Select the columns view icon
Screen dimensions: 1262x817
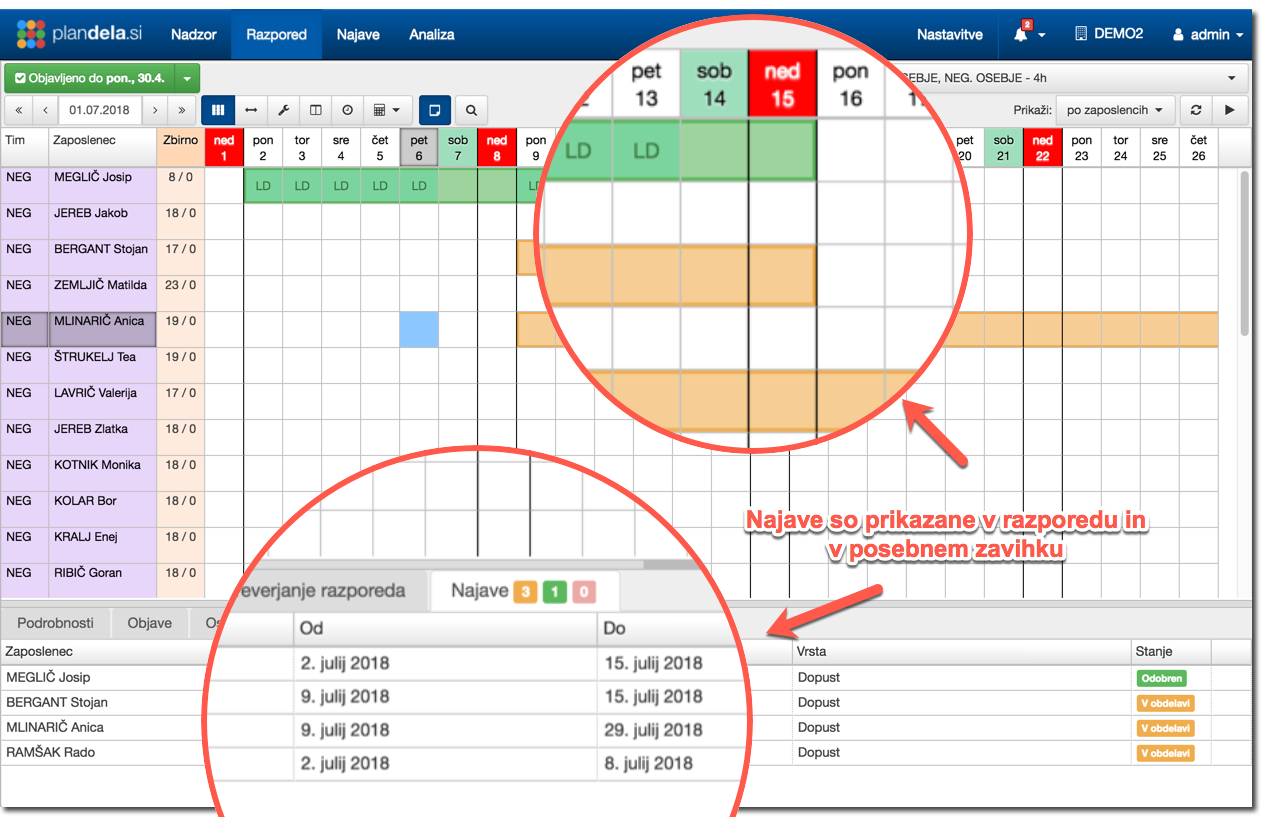click(x=217, y=110)
